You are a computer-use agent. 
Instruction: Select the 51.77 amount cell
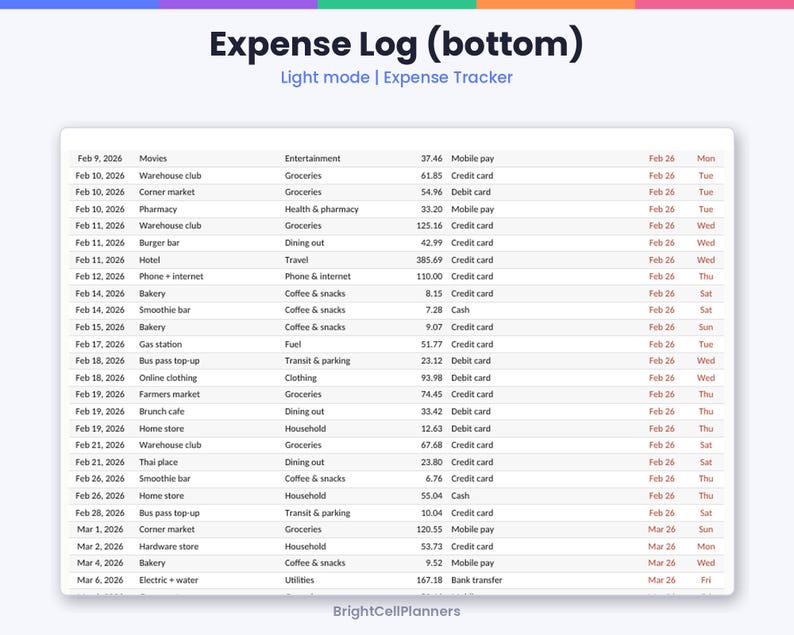(431, 344)
